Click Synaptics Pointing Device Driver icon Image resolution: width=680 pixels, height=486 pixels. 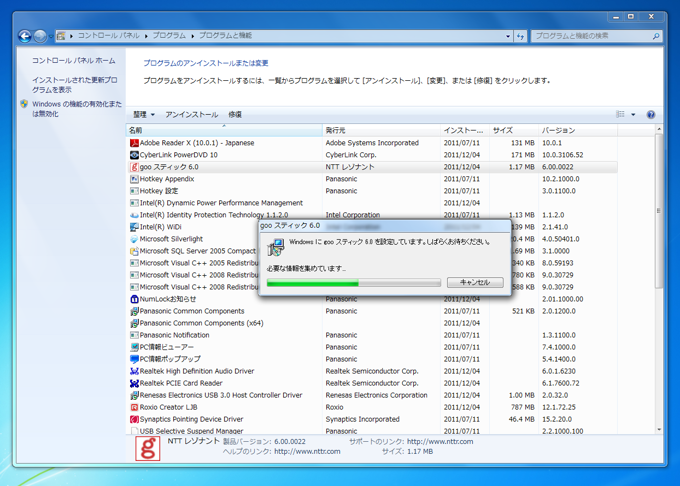134,419
